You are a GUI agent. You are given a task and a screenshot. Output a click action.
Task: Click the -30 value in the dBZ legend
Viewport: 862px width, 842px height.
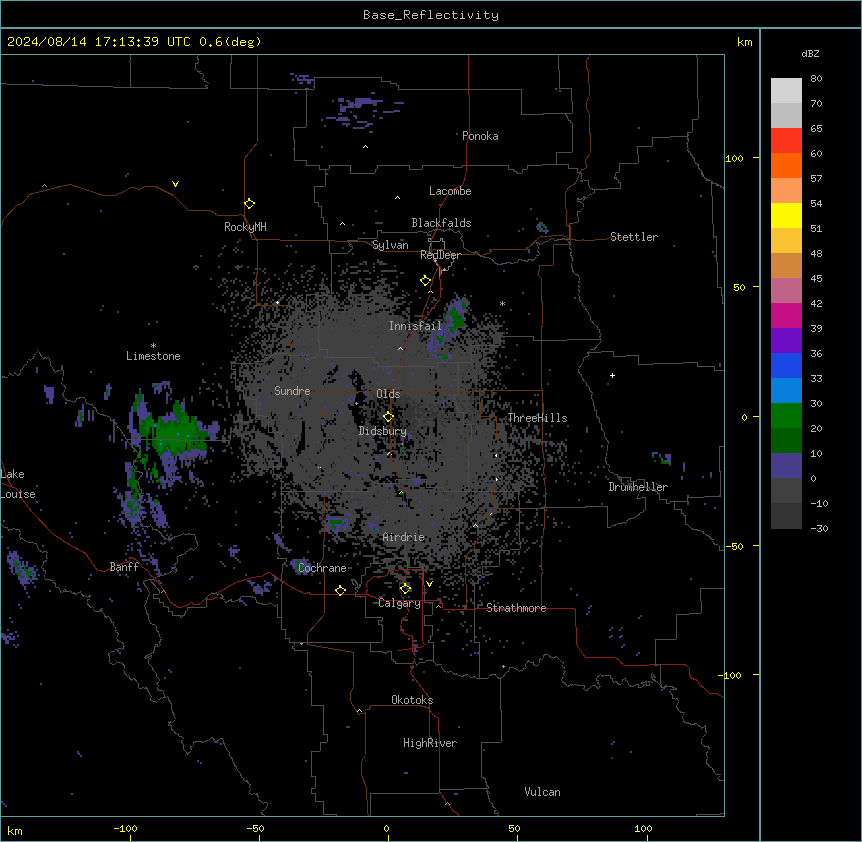819,529
